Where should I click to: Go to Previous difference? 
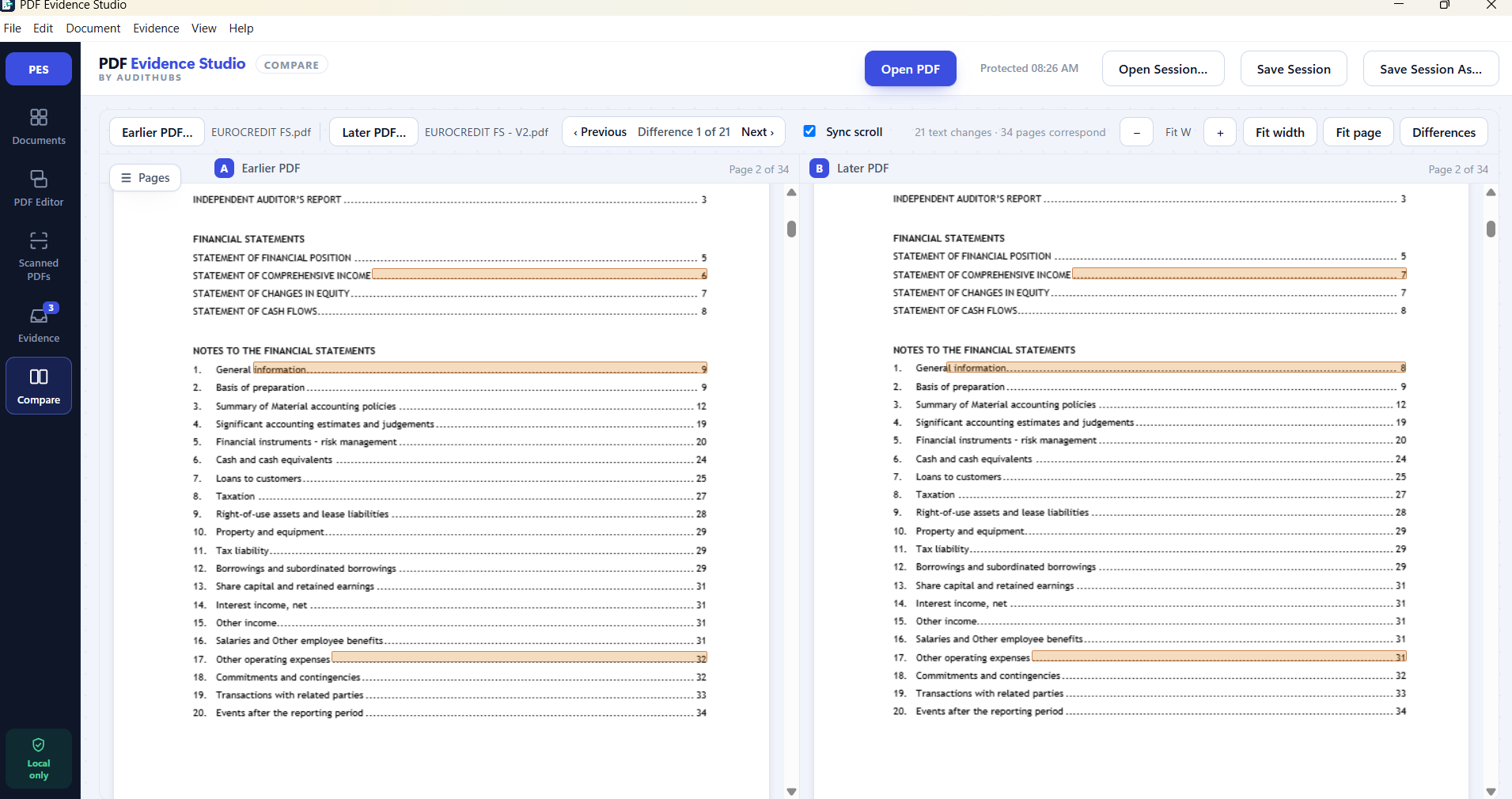(x=600, y=132)
